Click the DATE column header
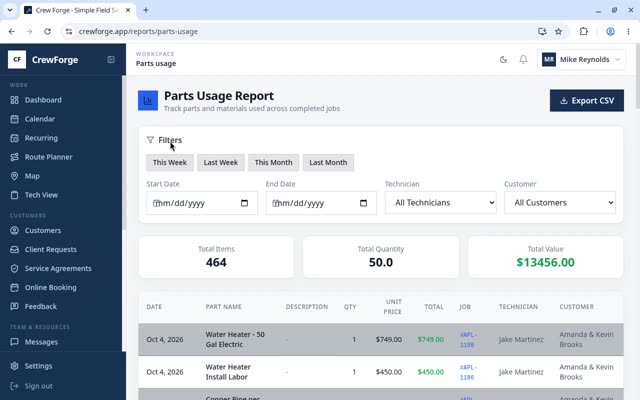This screenshot has width=640, height=400. [154, 307]
